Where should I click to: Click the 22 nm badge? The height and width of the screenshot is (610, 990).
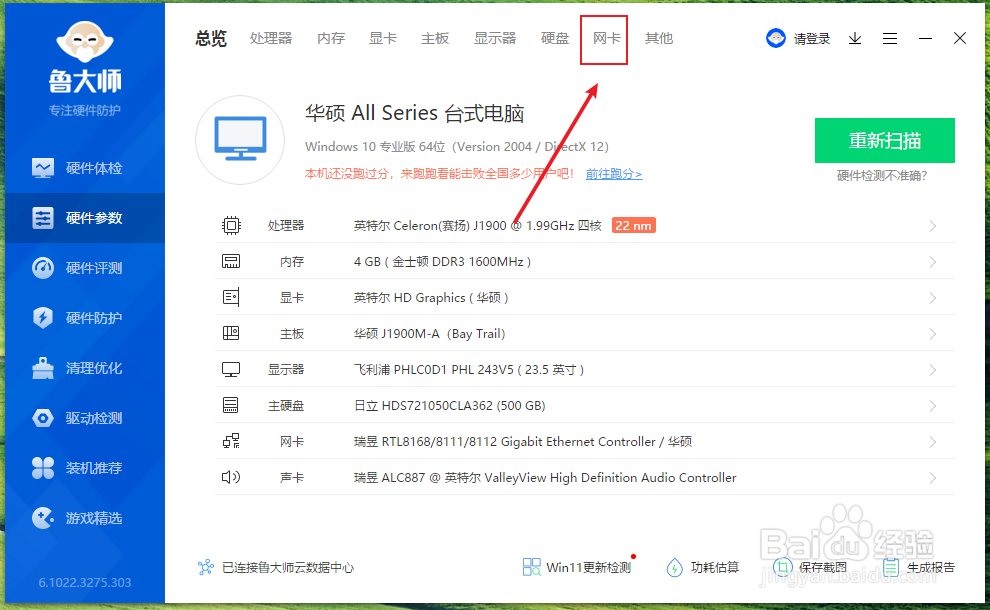(x=633, y=225)
